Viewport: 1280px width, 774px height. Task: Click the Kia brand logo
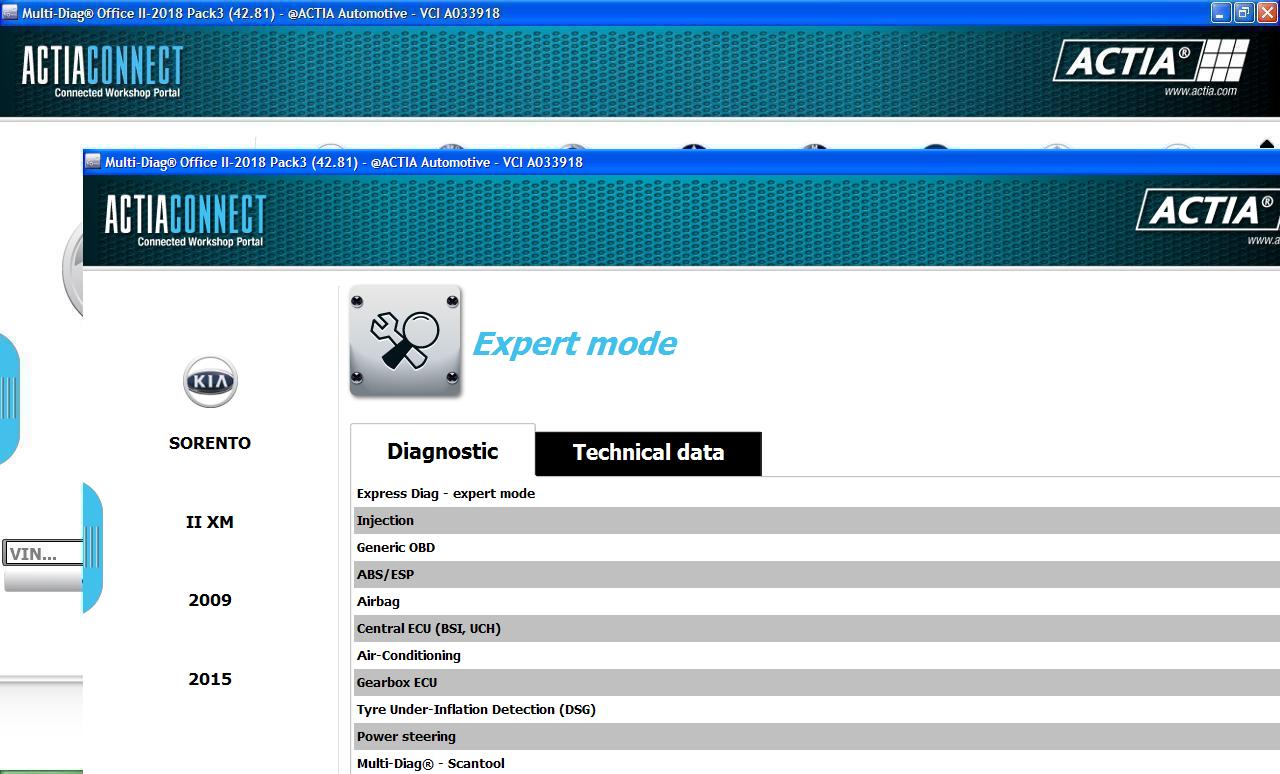pyautogui.click(x=210, y=381)
